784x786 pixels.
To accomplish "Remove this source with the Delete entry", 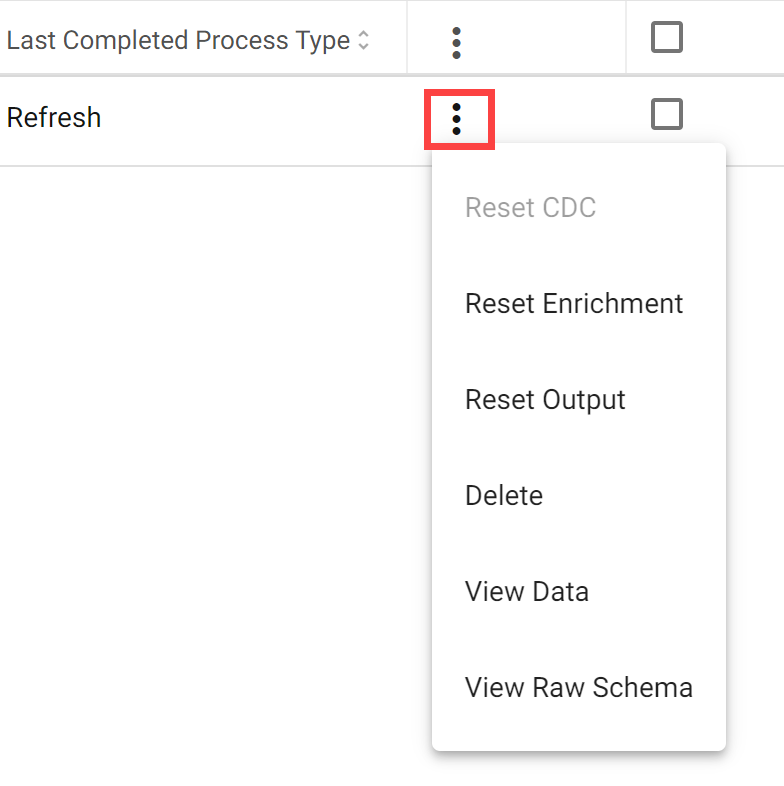I will coord(504,495).
